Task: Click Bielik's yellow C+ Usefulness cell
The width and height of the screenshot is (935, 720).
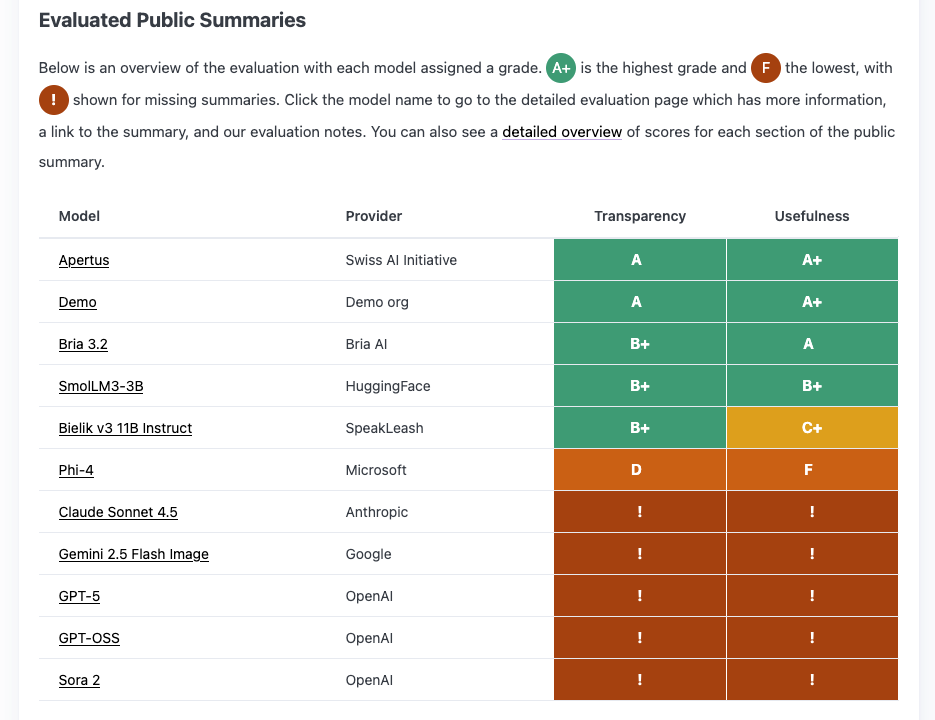Action: pos(812,428)
